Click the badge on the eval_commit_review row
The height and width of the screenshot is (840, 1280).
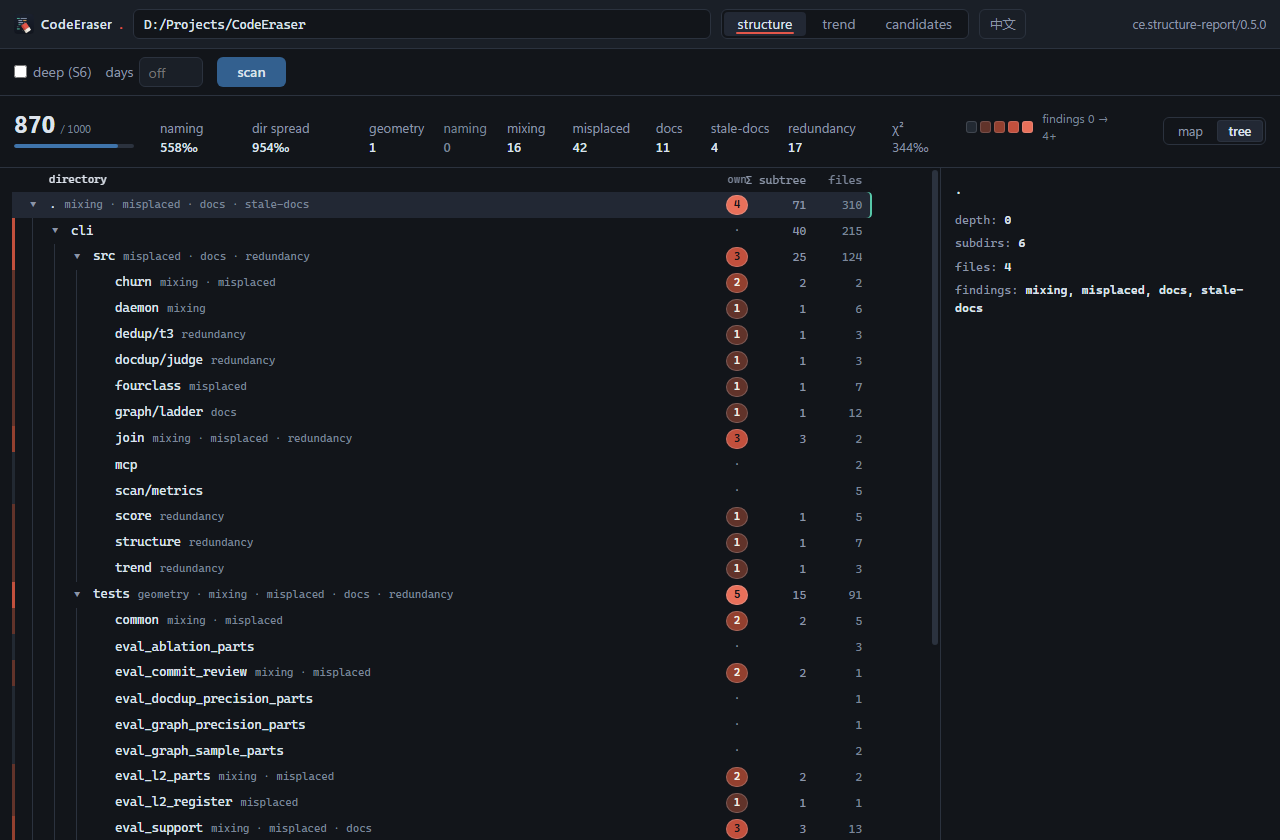(x=737, y=673)
